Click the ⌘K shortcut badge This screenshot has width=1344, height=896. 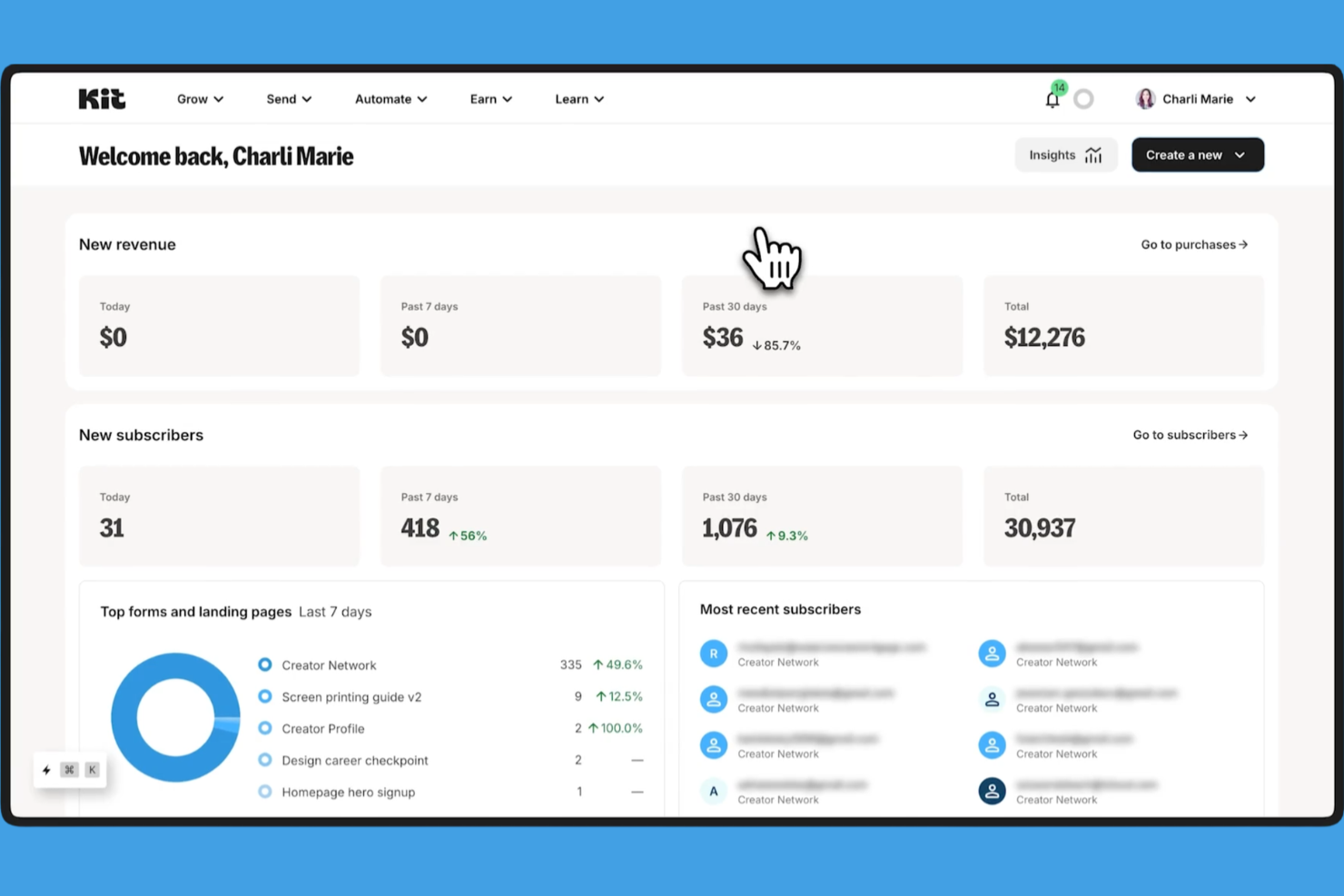tap(79, 769)
